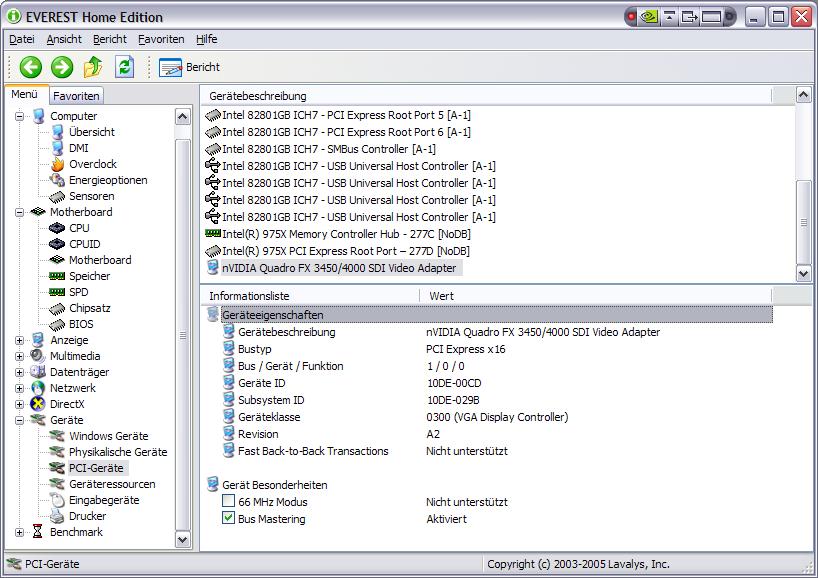The image size is (818, 578).
Task: Select the DMI icon in tree
Action: (57, 148)
